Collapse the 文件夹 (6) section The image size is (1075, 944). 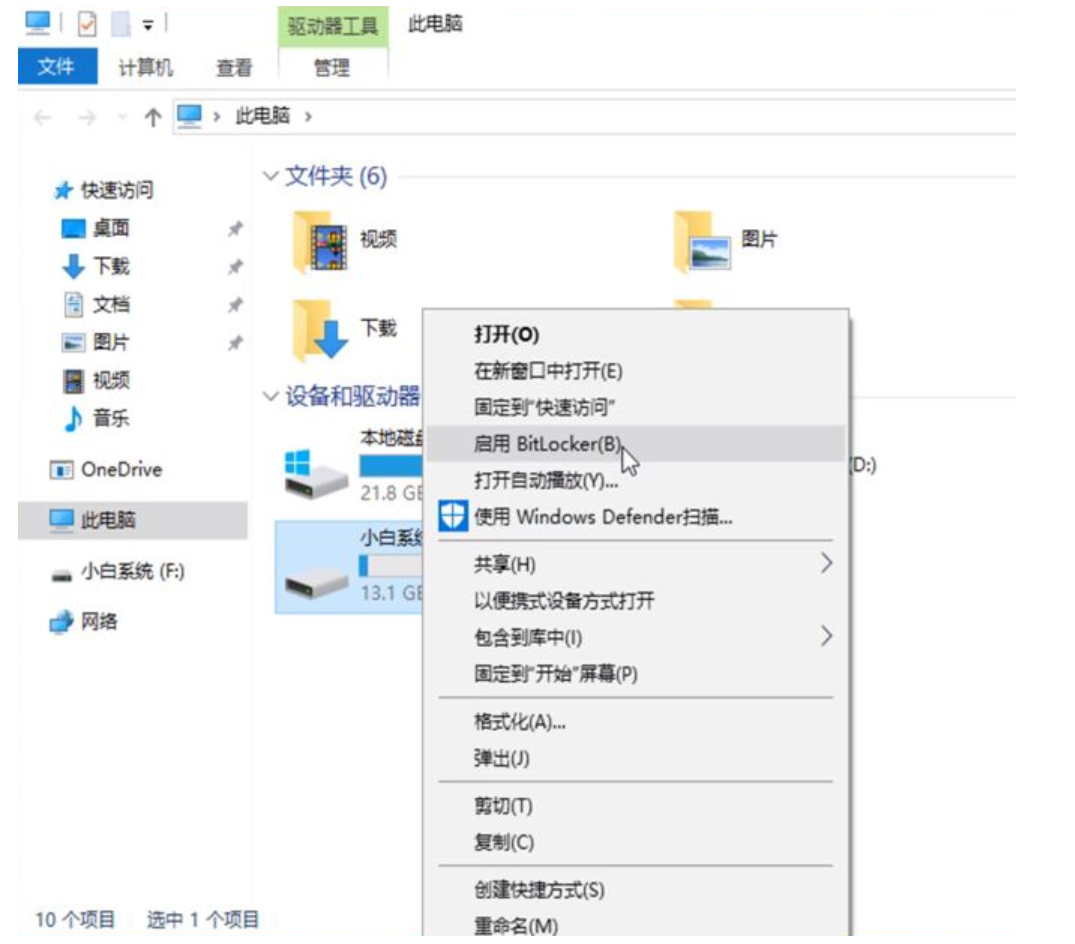269,177
